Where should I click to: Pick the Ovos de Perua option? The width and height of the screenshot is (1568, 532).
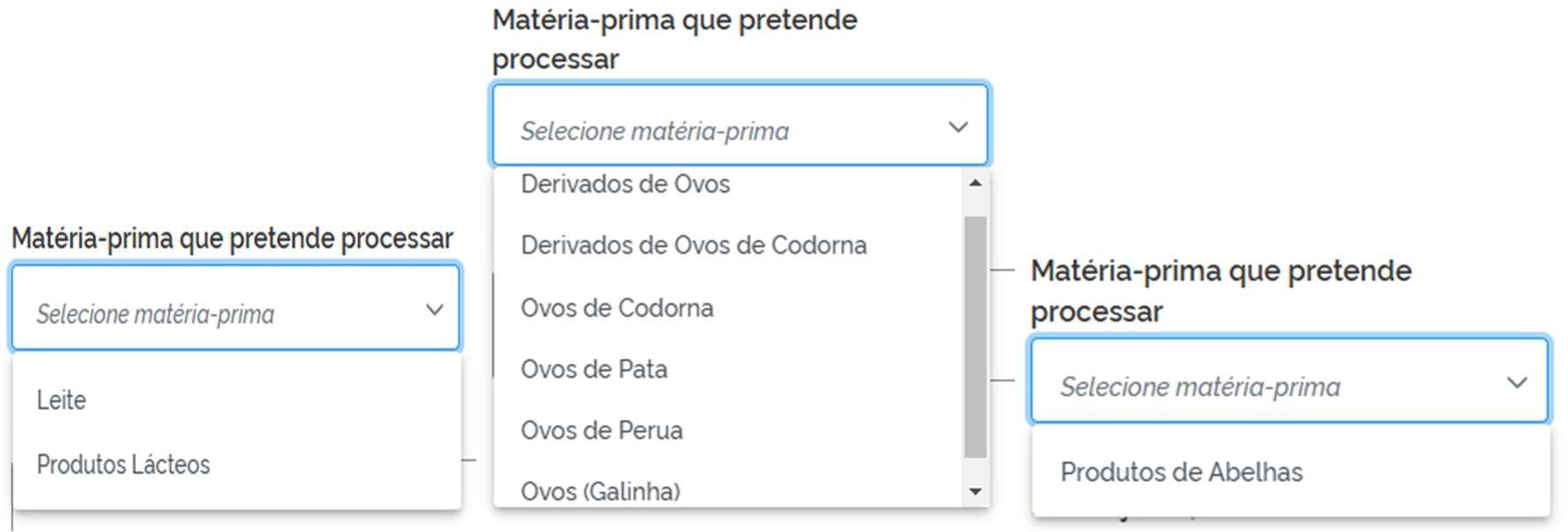[602, 431]
